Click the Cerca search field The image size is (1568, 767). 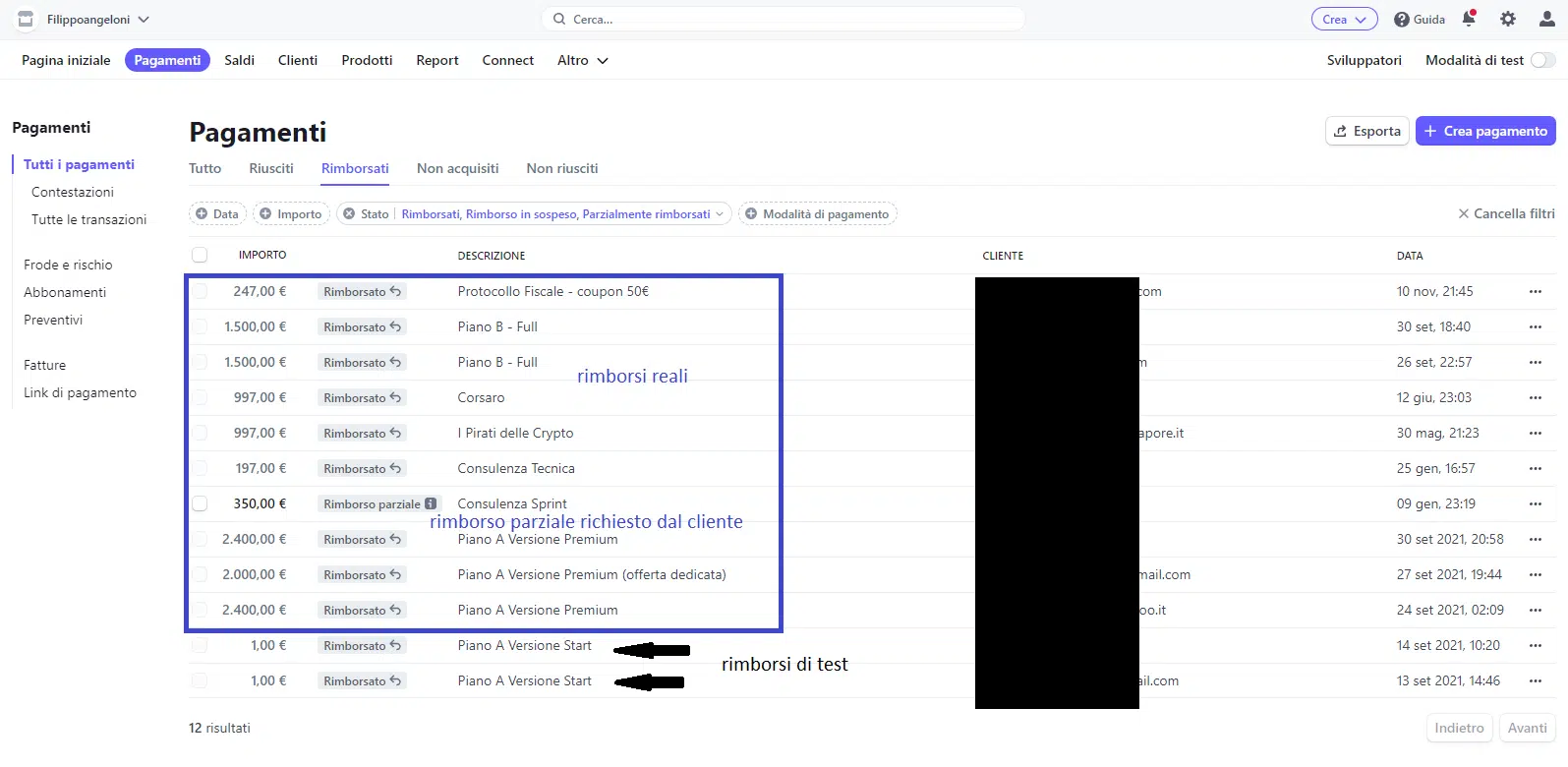point(783,19)
